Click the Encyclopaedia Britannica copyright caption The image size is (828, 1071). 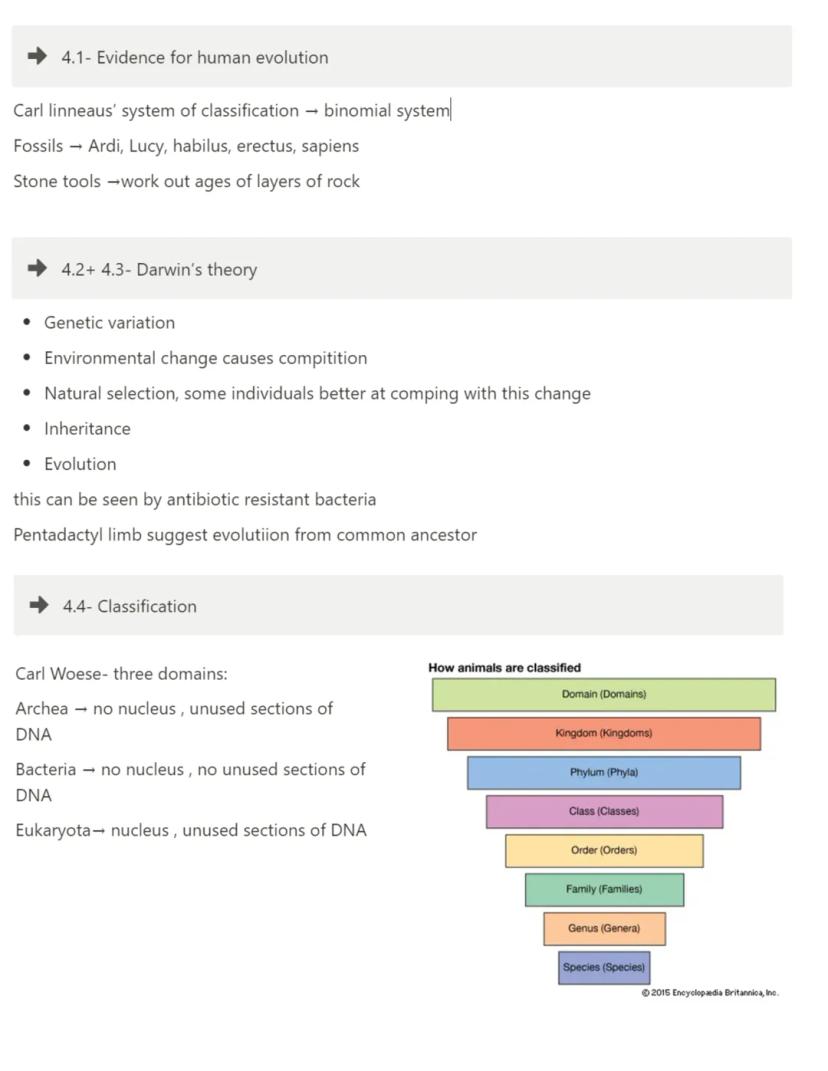[709, 993]
